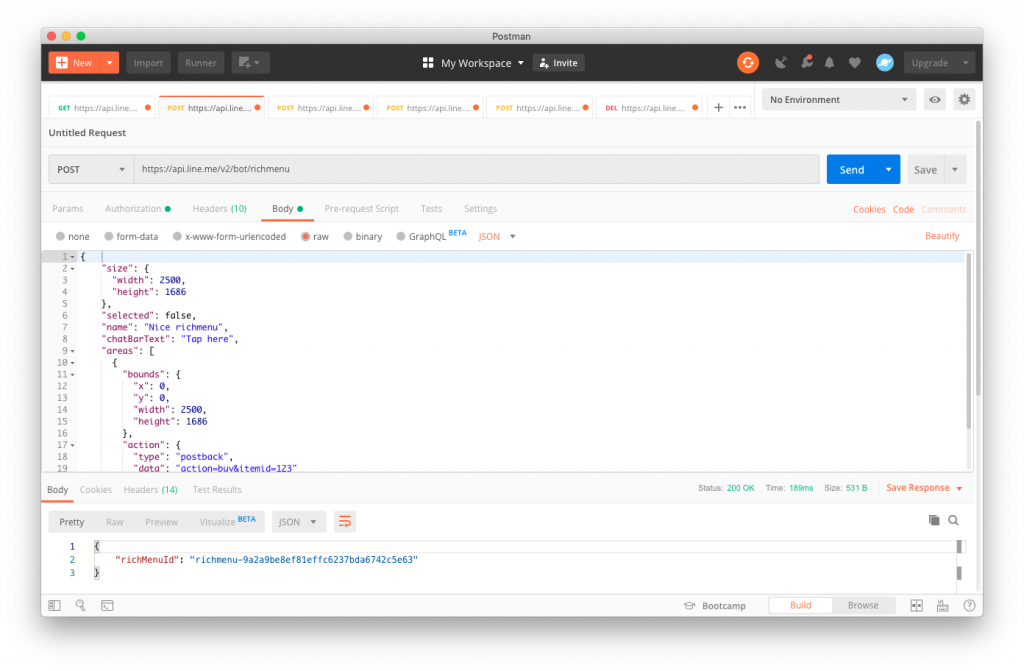
Task: Open the satellite capture requests icon
Action: tap(780, 63)
